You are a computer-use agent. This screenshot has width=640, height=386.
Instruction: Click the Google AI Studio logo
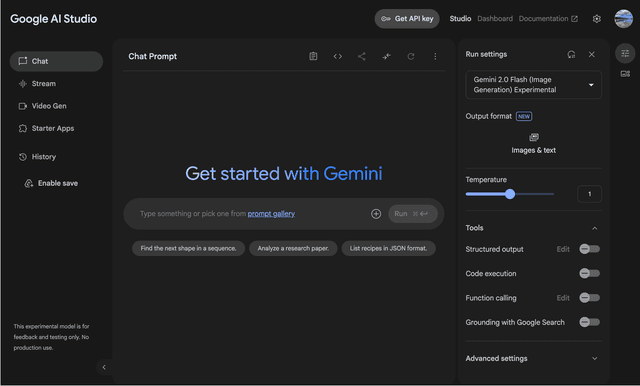click(x=53, y=19)
